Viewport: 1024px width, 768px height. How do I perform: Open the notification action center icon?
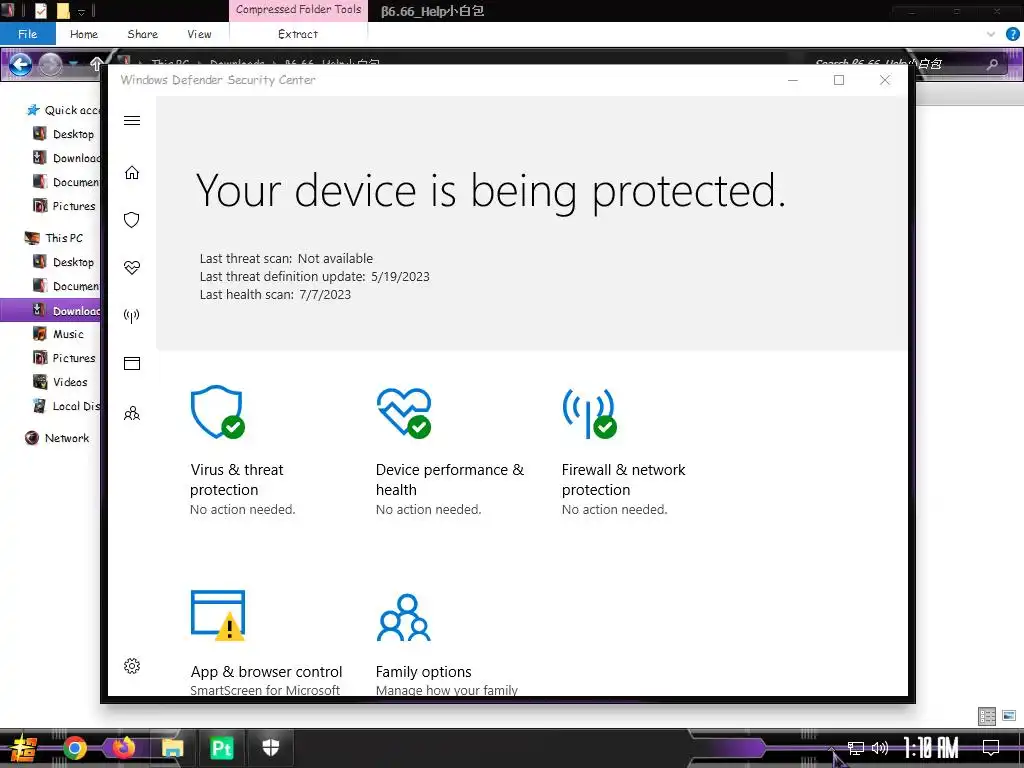(x=991, y=748)
